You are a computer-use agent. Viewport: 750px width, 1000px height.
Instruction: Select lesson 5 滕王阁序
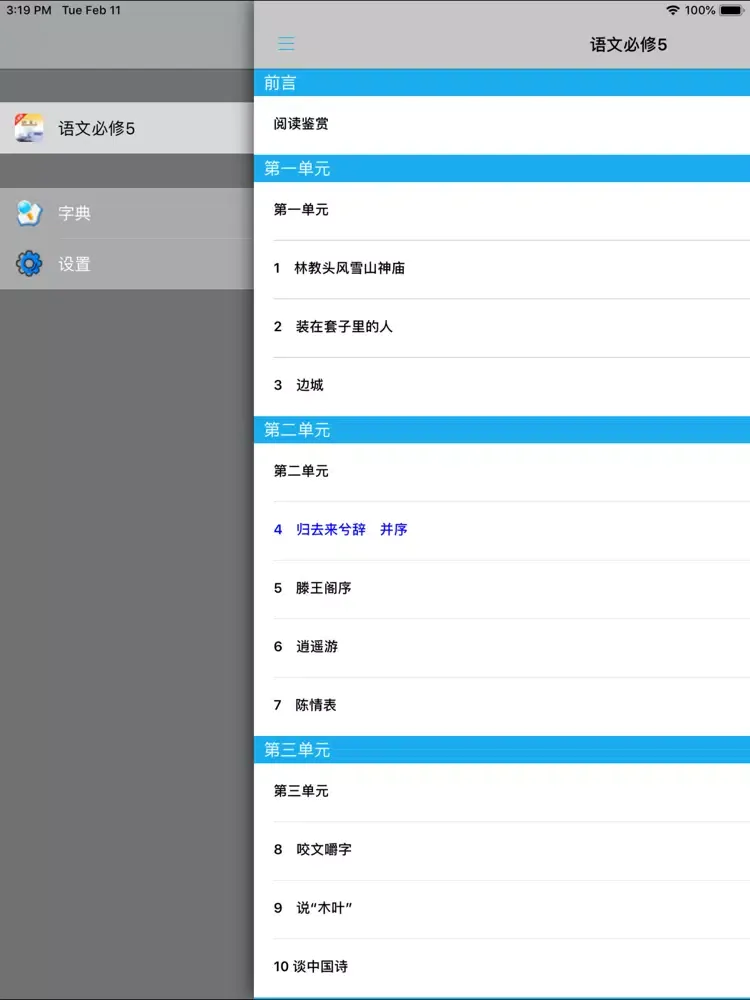[314, 588]
